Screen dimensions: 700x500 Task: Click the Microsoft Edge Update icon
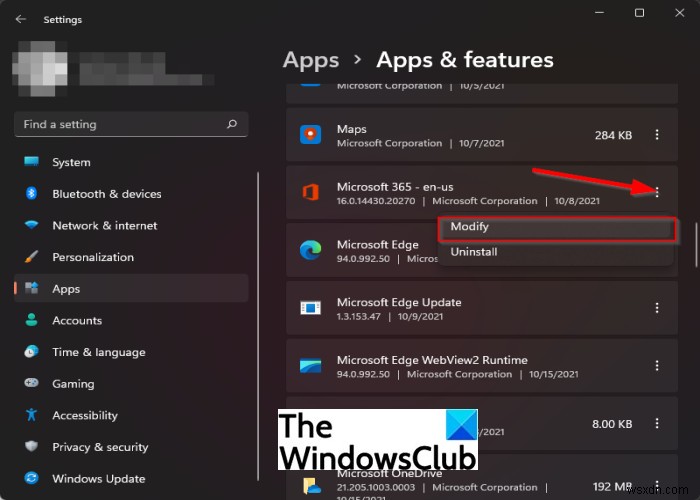pos(310,308)
